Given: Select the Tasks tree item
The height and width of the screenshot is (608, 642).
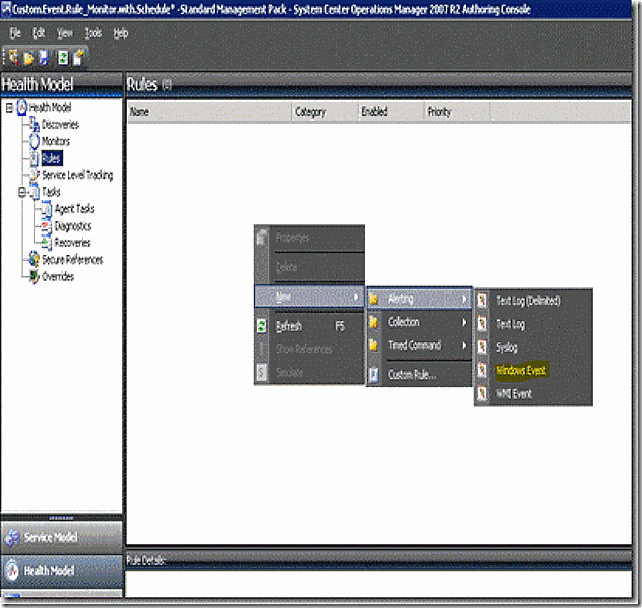Looking at the screenshot, I should pos(51,192).
